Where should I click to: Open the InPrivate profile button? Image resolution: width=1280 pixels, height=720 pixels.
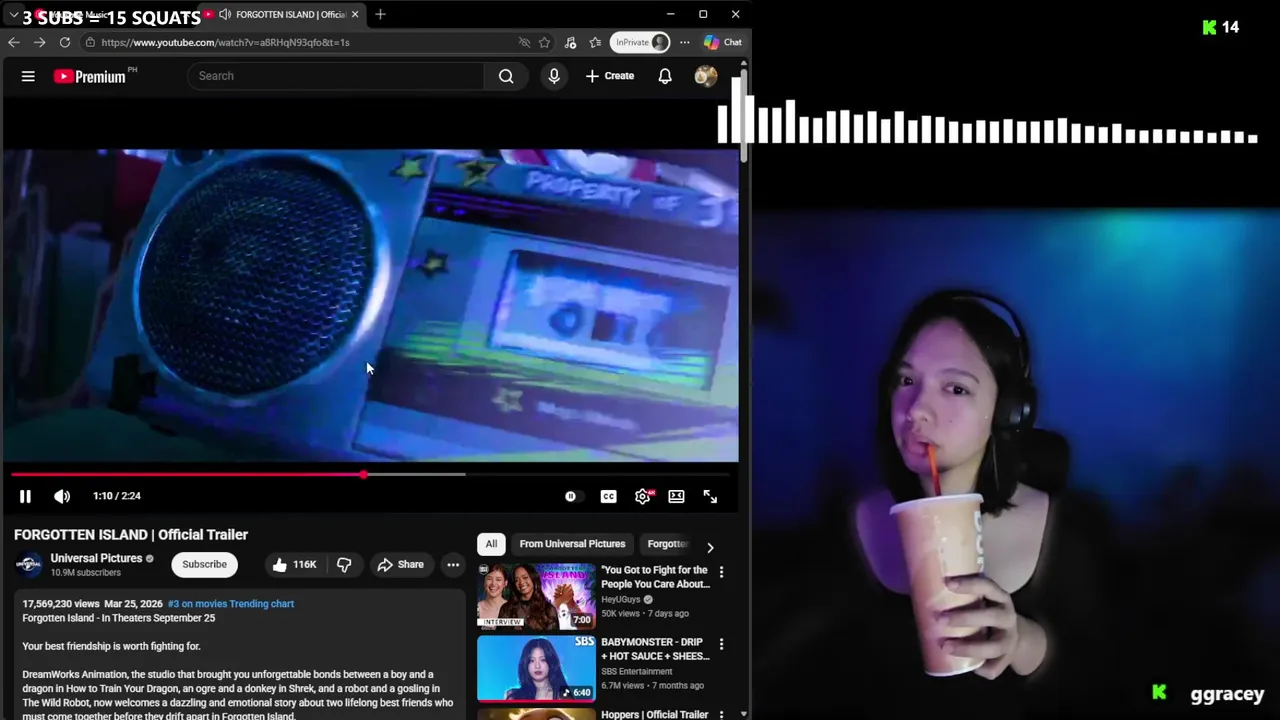641,42
